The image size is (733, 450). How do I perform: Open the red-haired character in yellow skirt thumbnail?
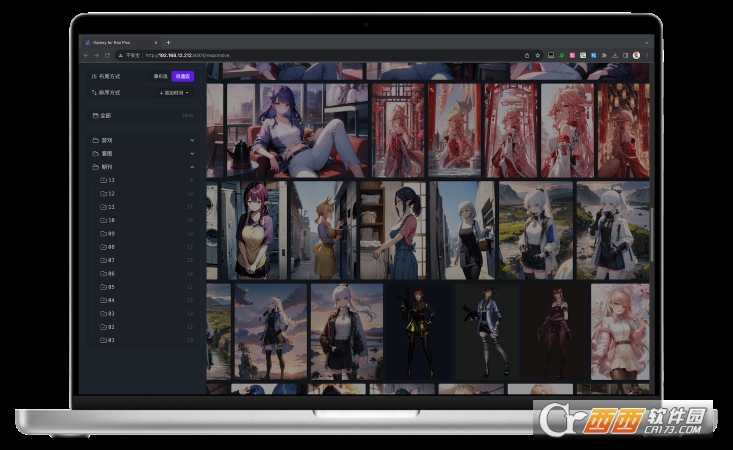pyautogui.click(x=418, y=332)
